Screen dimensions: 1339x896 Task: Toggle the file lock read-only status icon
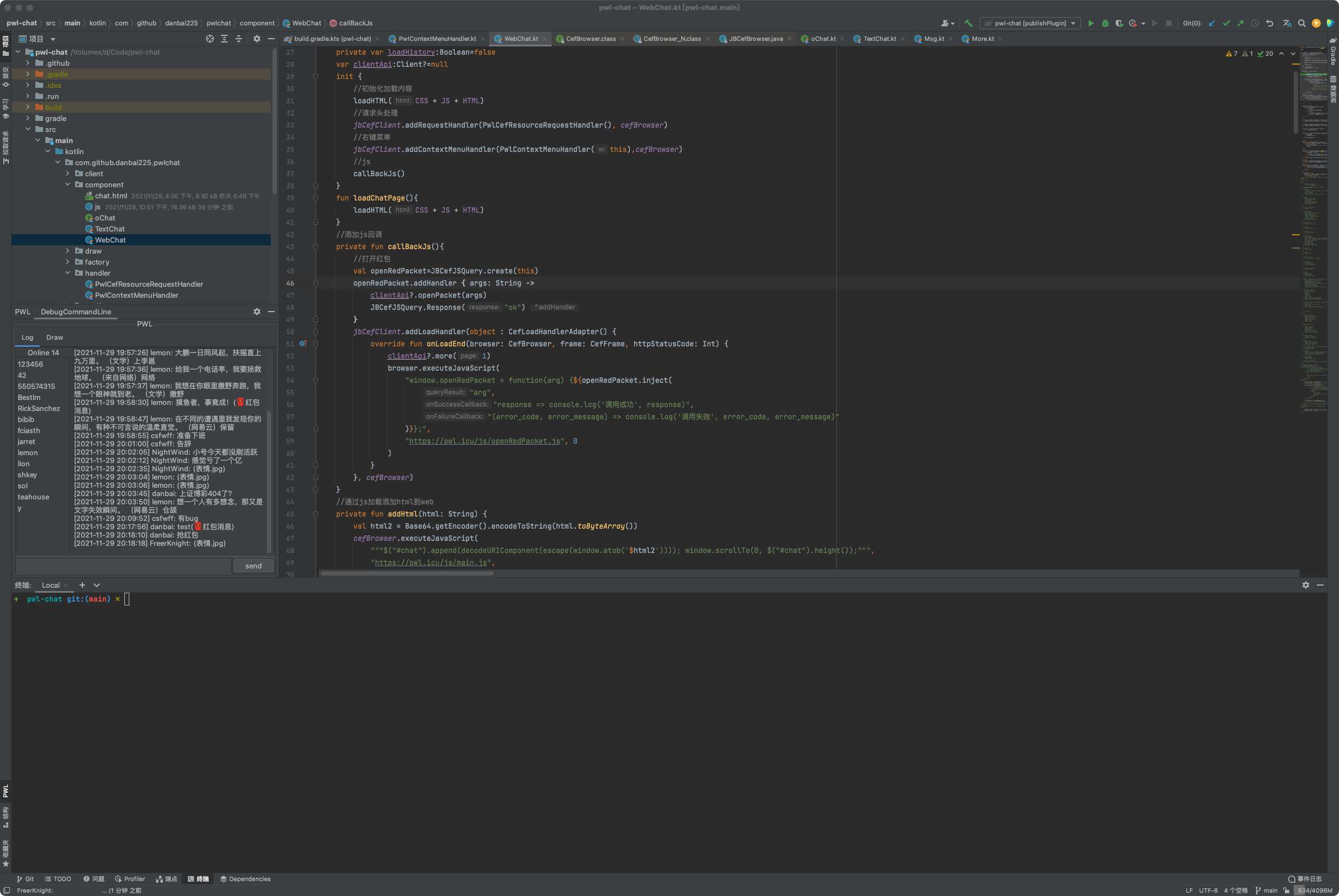[x=1287, y=890]
